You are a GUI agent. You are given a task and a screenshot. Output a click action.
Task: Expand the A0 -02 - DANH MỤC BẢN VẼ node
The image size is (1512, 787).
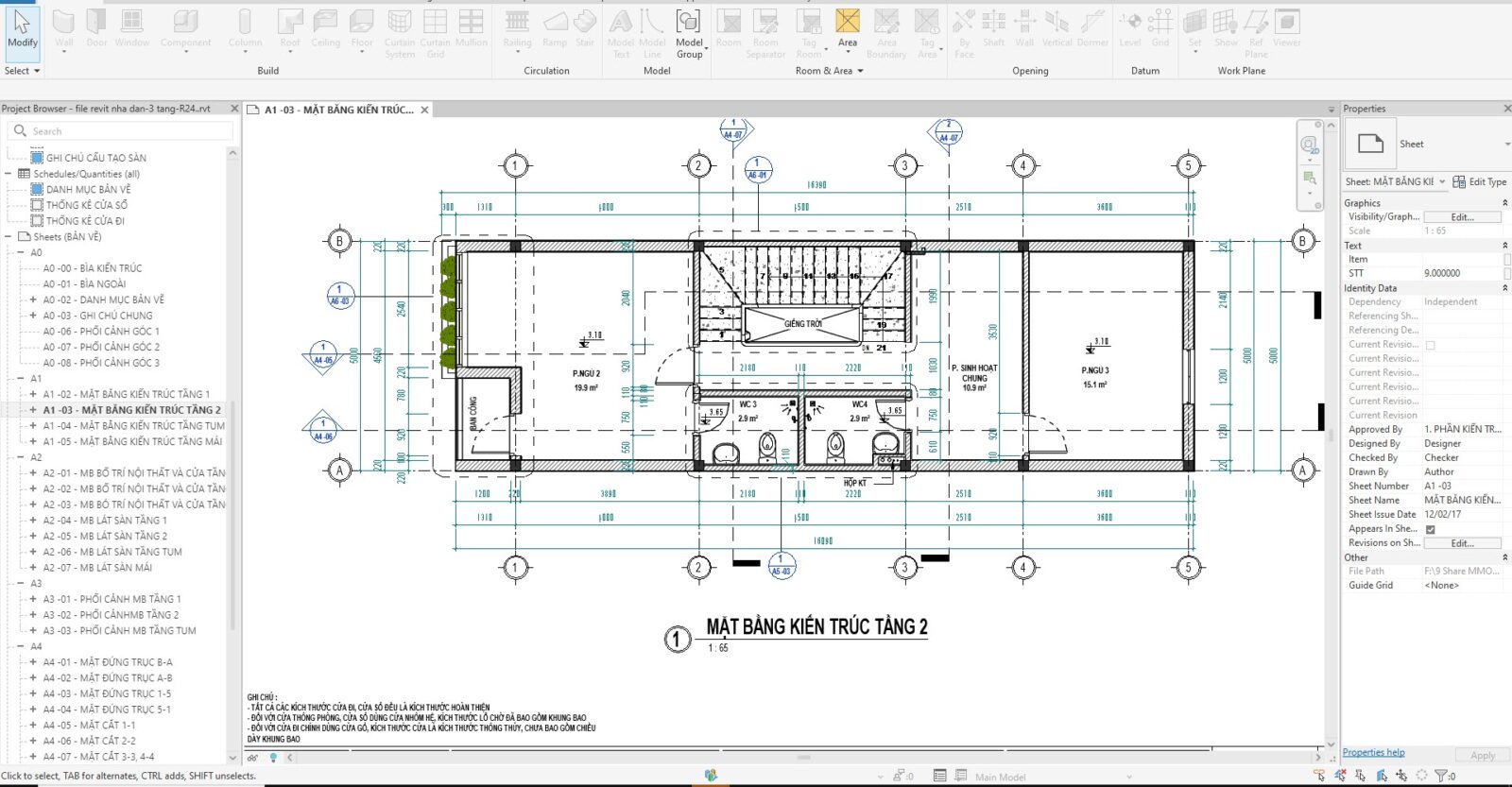tap(33, 299)
